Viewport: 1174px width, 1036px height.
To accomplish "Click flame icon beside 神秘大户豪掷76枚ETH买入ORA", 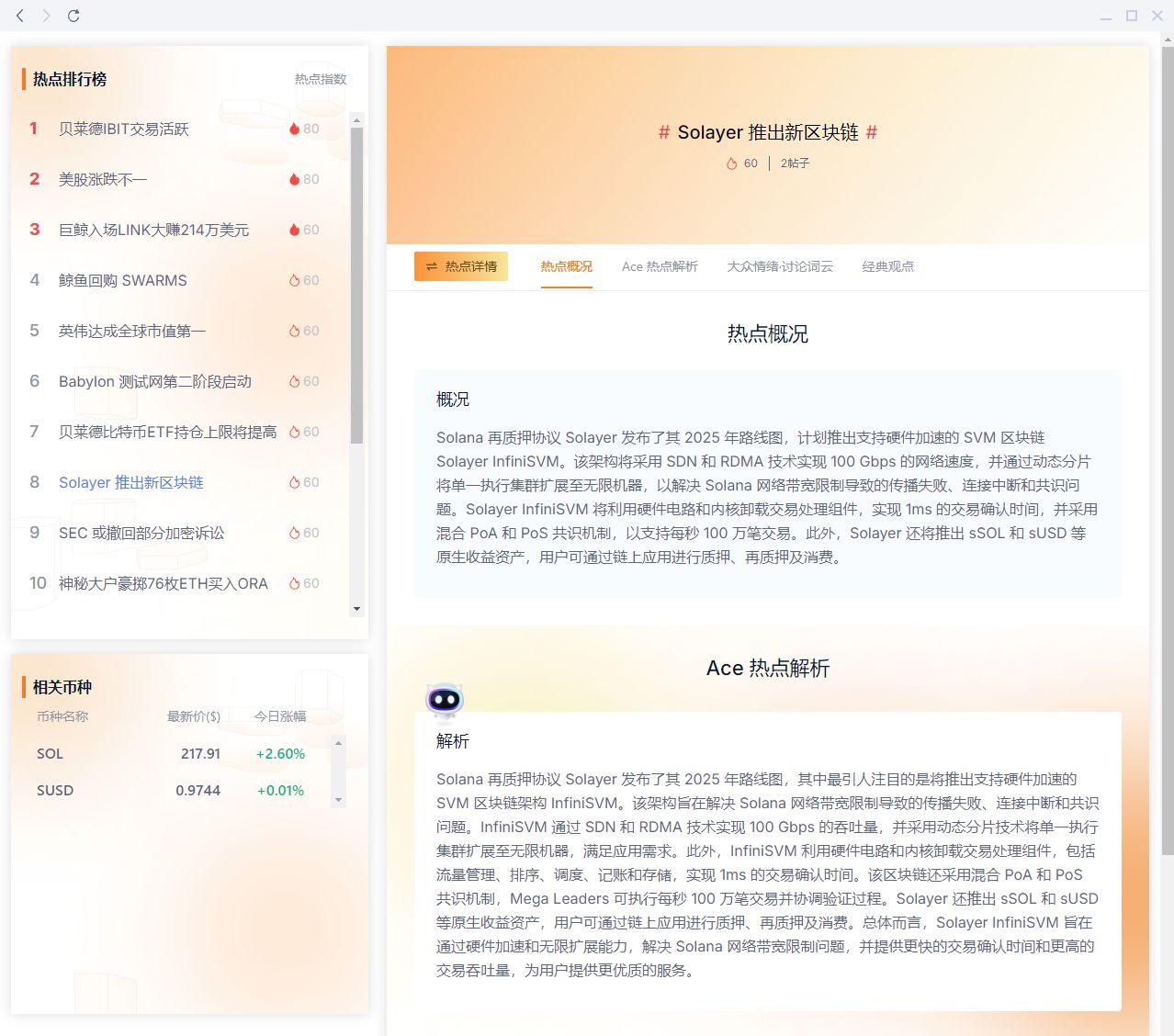I will tap(294, 583).
